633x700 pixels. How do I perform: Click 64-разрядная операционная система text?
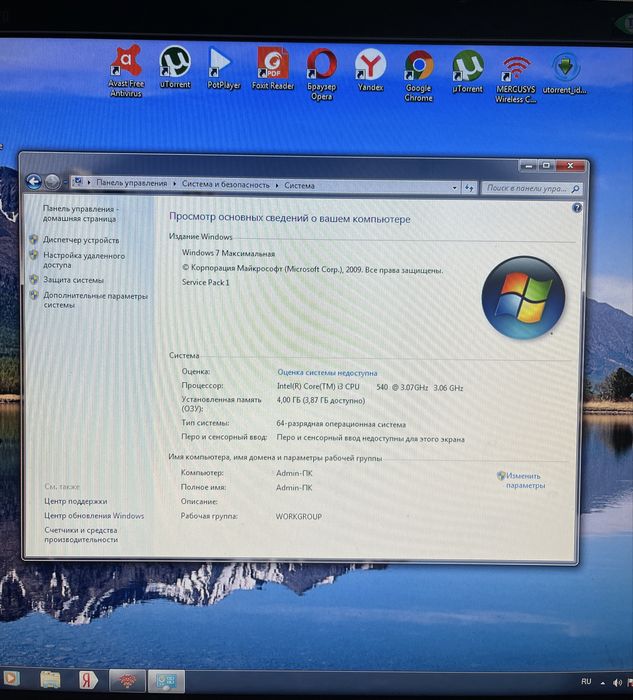coord(341,424)
